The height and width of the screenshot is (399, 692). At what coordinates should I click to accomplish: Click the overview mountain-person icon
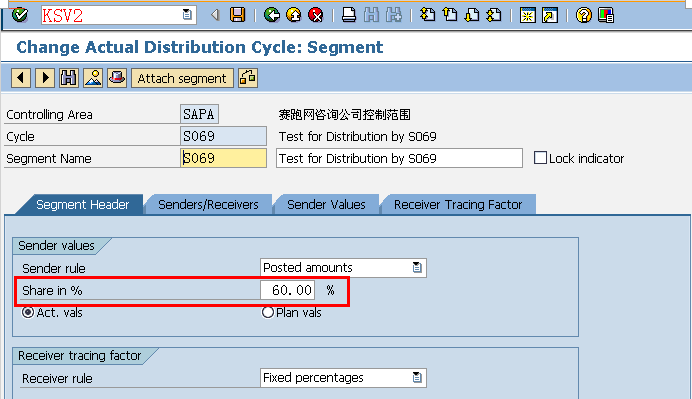[93, 78]
